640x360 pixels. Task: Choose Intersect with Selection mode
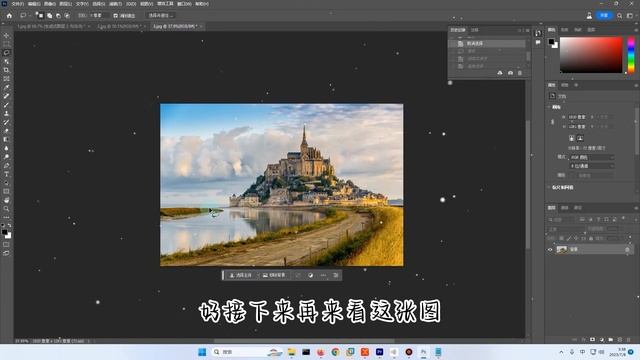(67, 16)
